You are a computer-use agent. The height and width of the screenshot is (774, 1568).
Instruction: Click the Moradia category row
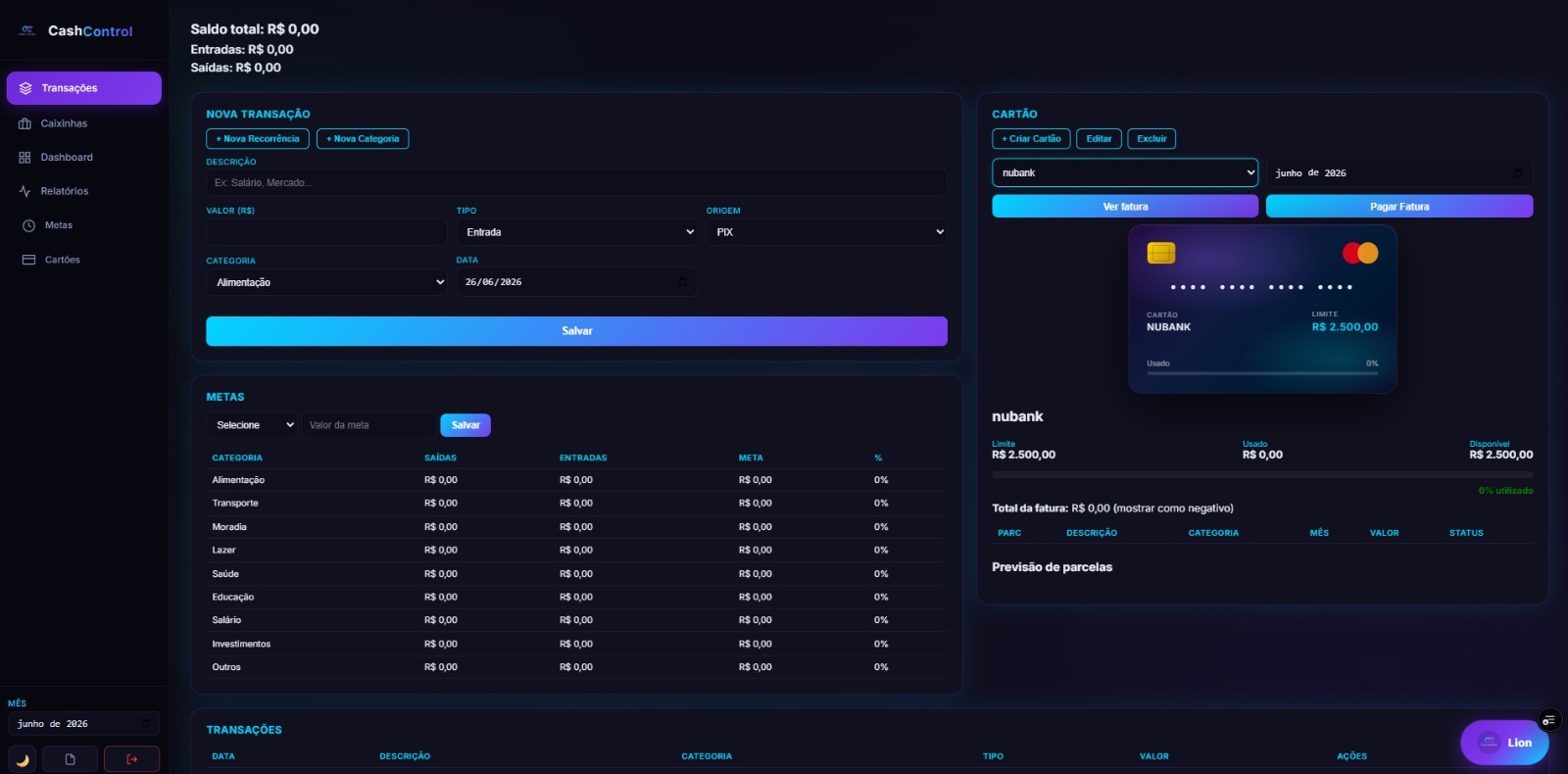576,527
